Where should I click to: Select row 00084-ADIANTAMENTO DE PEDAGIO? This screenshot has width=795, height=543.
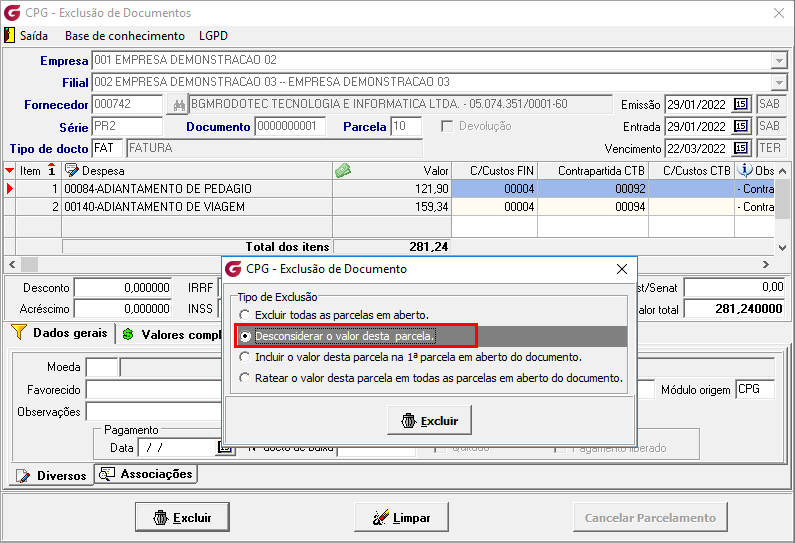point(197,189)
